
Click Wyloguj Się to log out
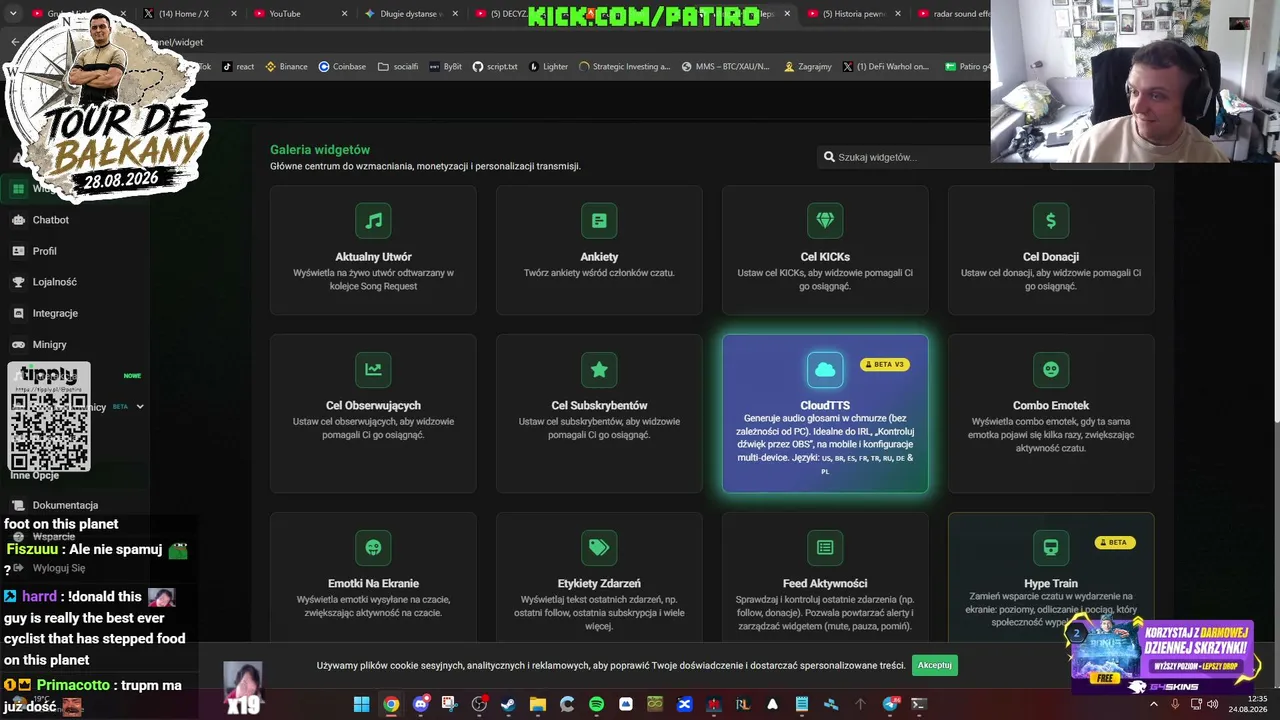pos(59,568)
